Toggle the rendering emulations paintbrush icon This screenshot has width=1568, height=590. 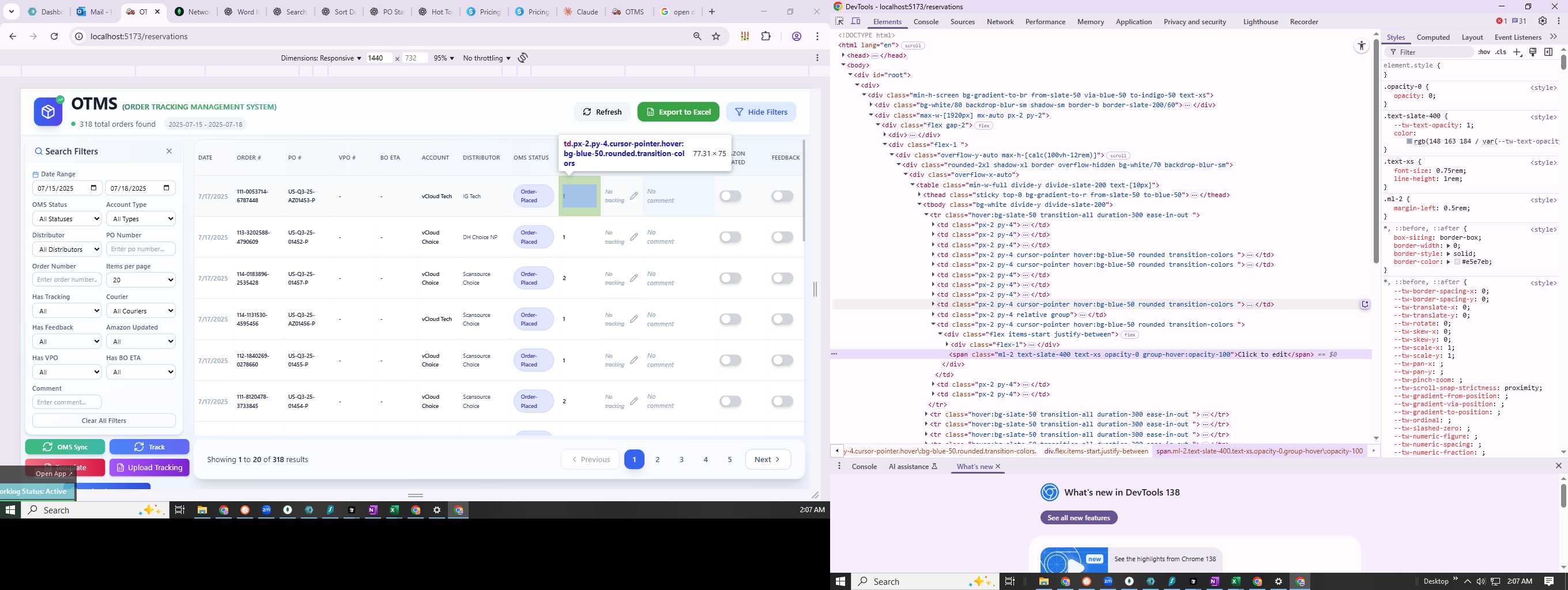(1533, 52)
